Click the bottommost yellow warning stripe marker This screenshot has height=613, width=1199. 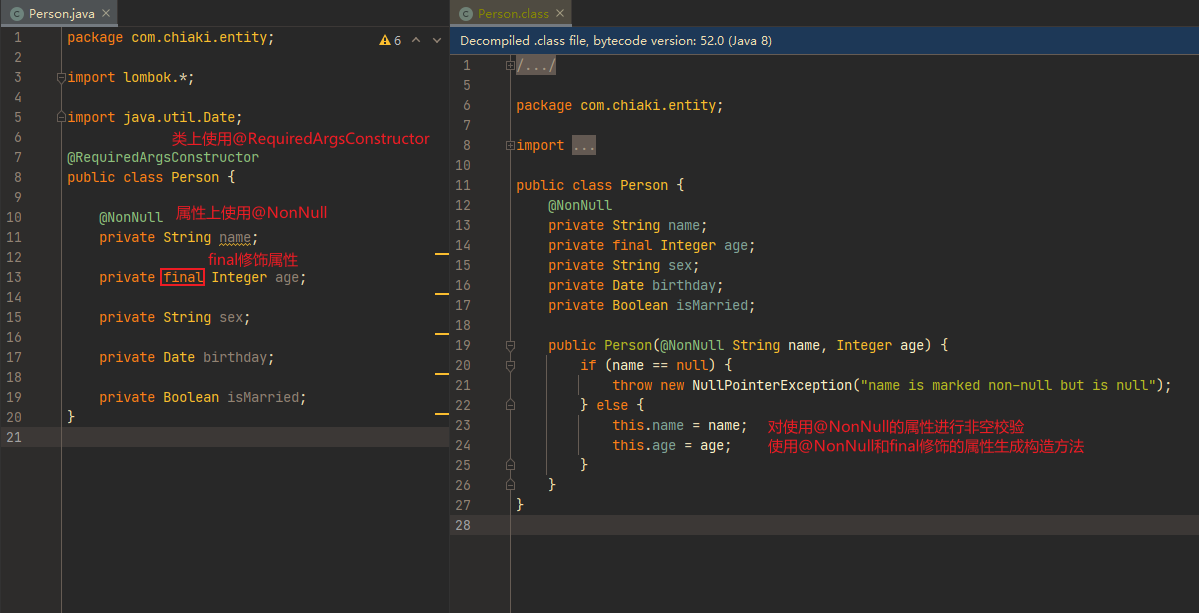[x=441, y=413]
